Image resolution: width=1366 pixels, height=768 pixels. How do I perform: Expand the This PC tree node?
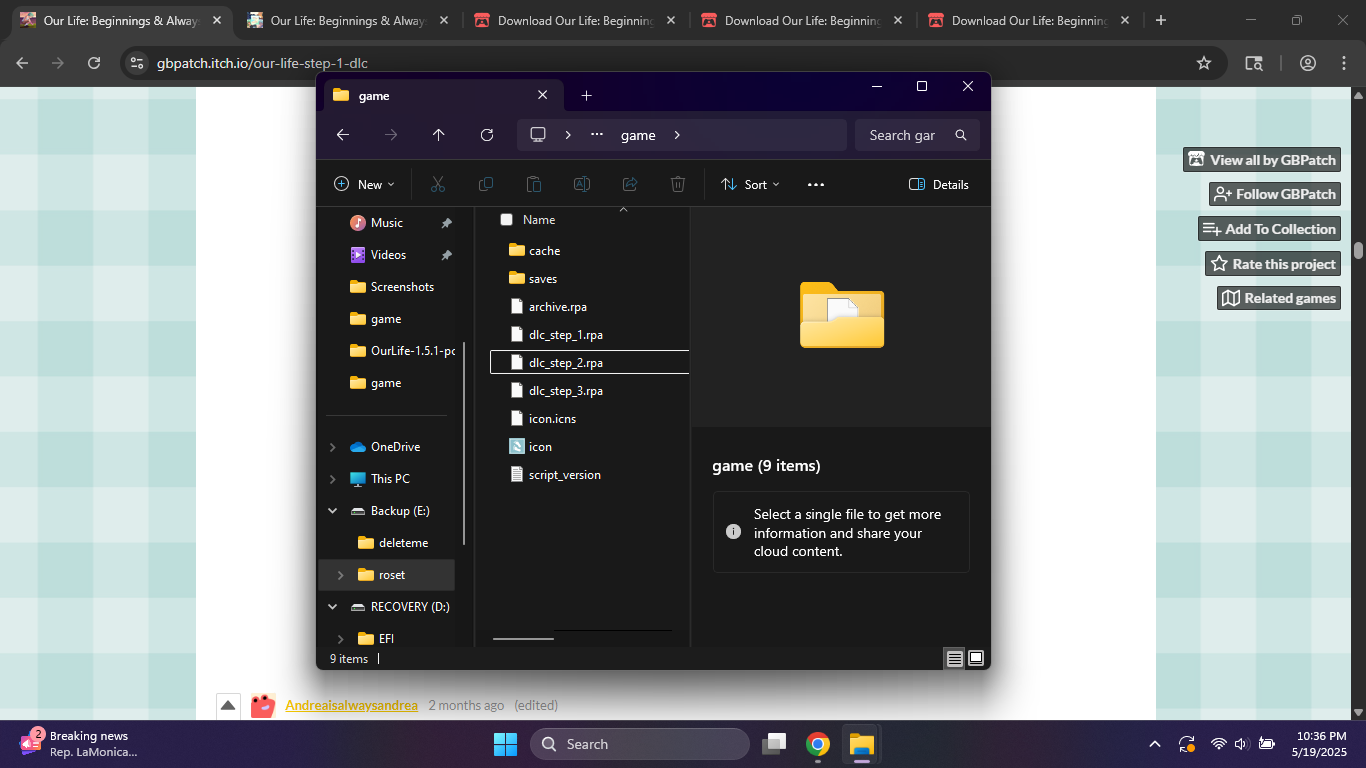point(332,479)
